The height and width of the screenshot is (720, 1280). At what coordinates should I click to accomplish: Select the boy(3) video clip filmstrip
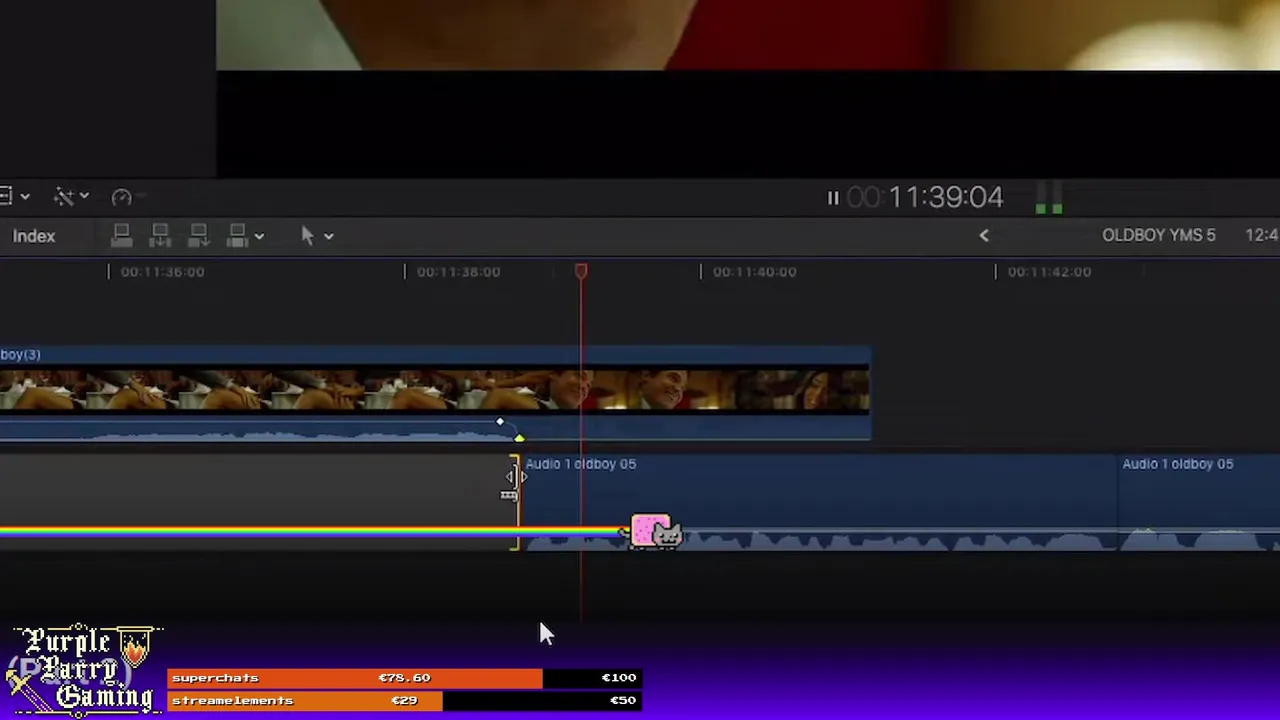435,391
